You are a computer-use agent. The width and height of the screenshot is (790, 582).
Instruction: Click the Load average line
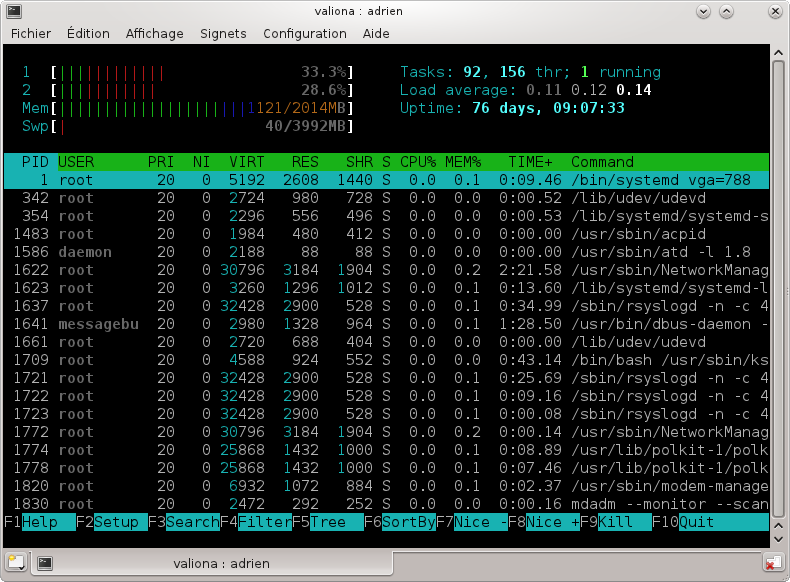pyautogui.click(x=525, y=90)
